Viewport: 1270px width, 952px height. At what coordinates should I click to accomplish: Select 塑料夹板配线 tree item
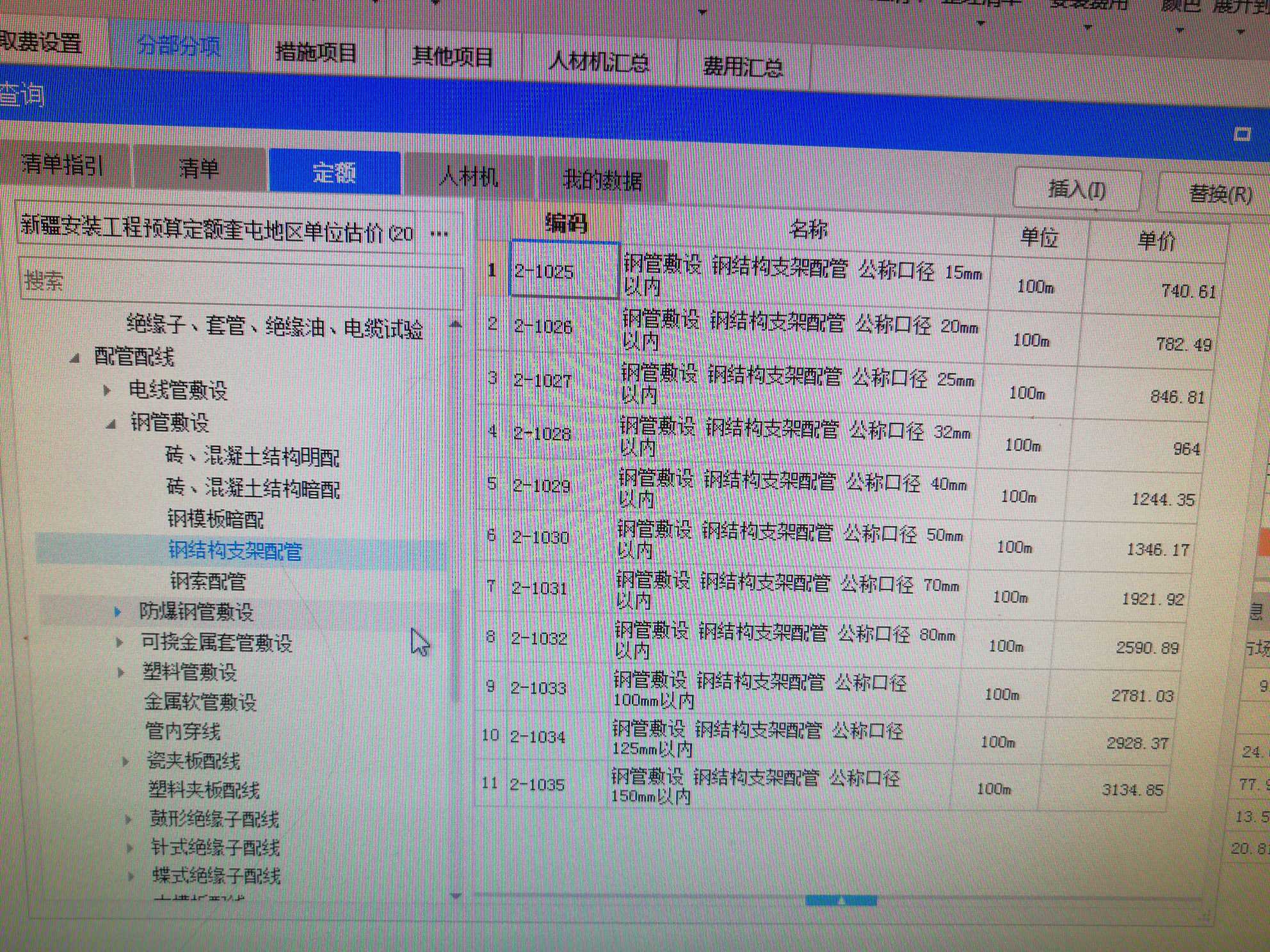(204, 789)
